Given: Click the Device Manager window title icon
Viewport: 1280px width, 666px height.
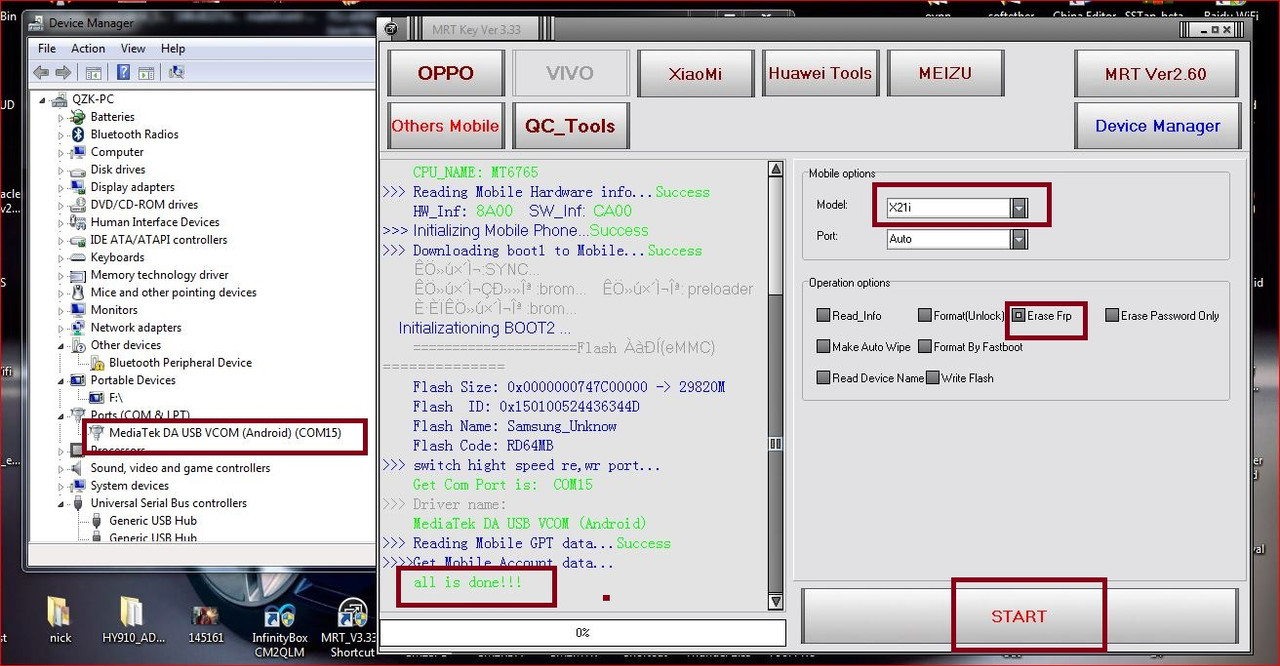Looking at the screenshot, I should click(x=36, y=22).
